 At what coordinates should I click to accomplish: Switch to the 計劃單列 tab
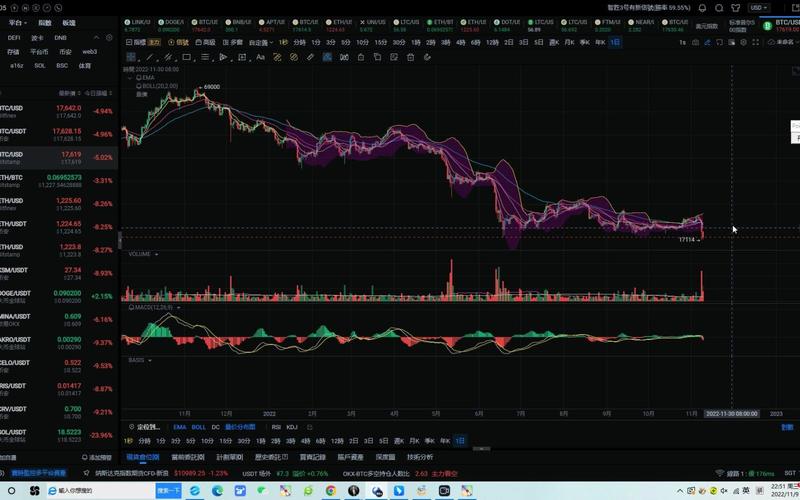(x=230, y=457)
